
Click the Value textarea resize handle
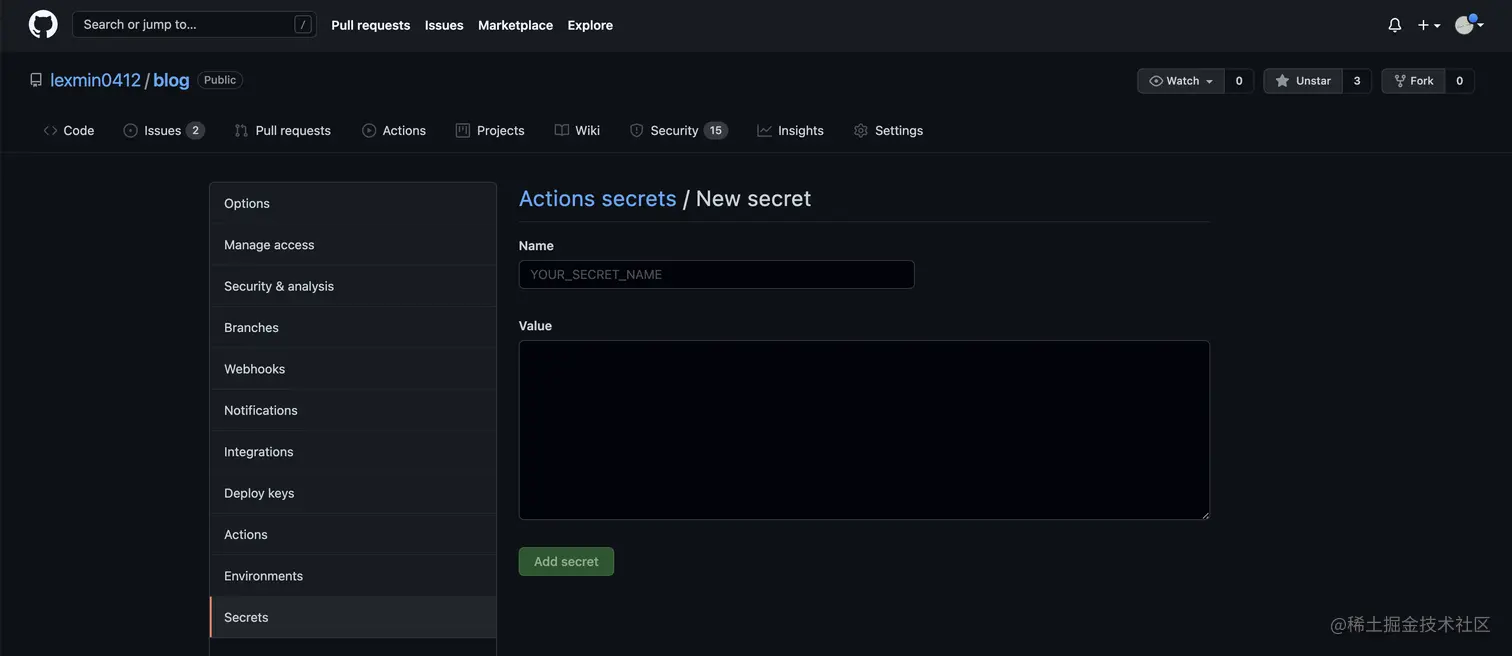click(x=1204, y=514)
